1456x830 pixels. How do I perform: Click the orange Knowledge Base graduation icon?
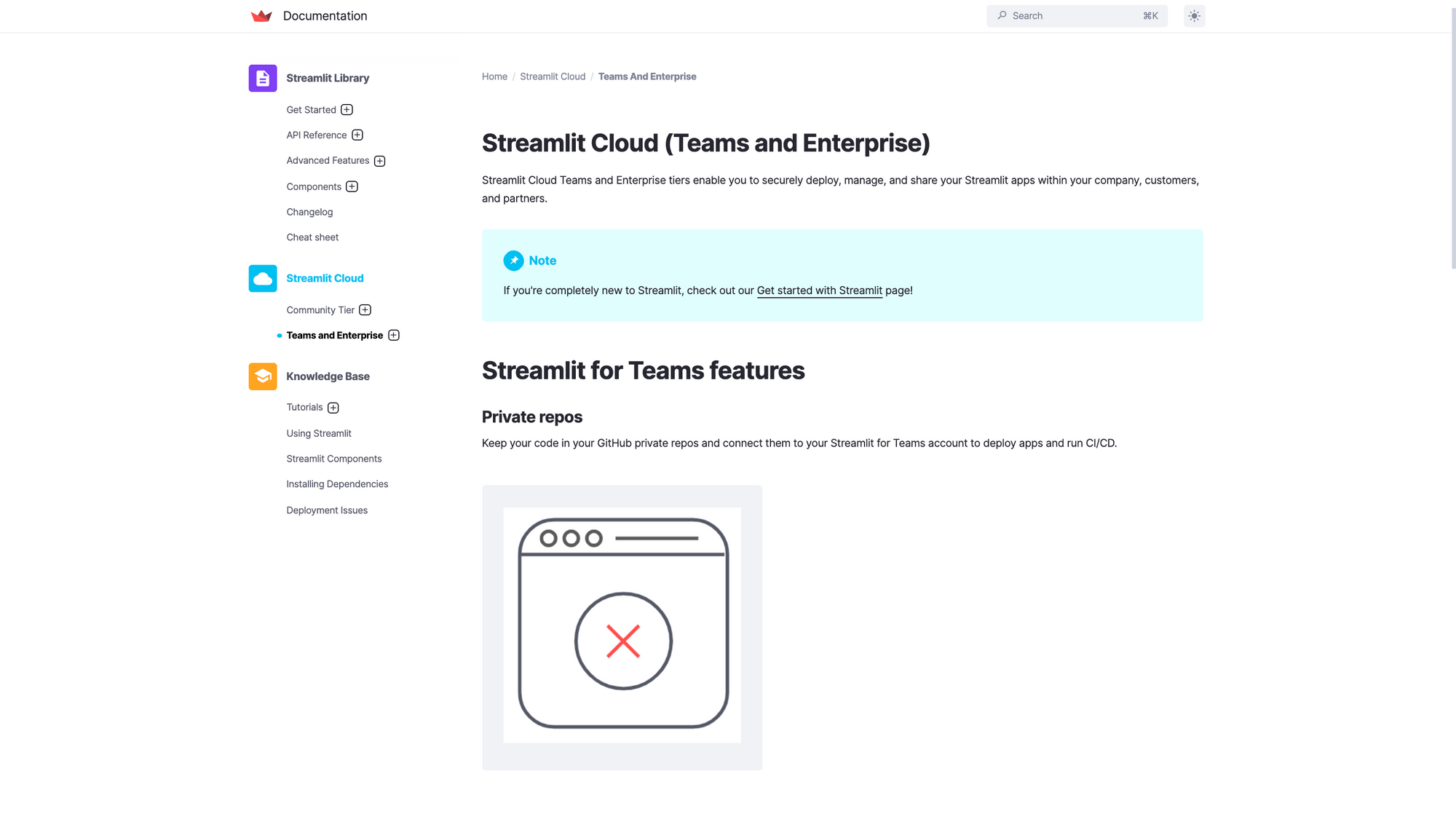coord(263,376)
